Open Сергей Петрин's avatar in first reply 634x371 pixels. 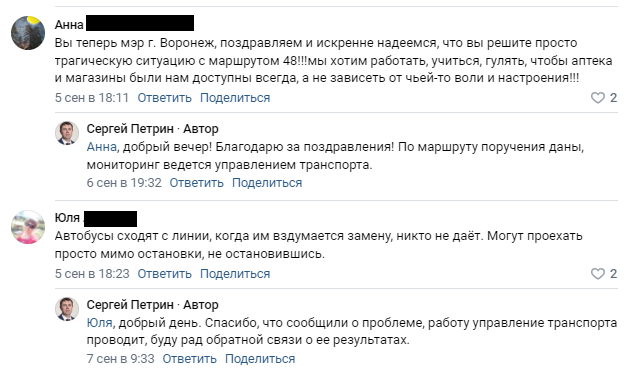(67, 133)
